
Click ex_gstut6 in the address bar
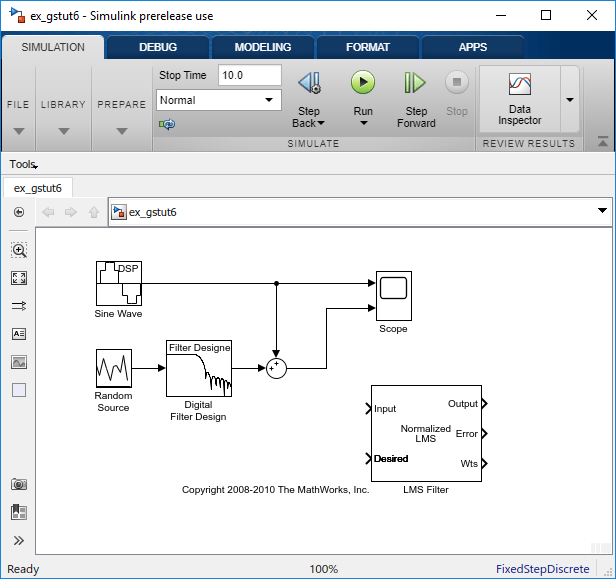(x=153, y=212)
